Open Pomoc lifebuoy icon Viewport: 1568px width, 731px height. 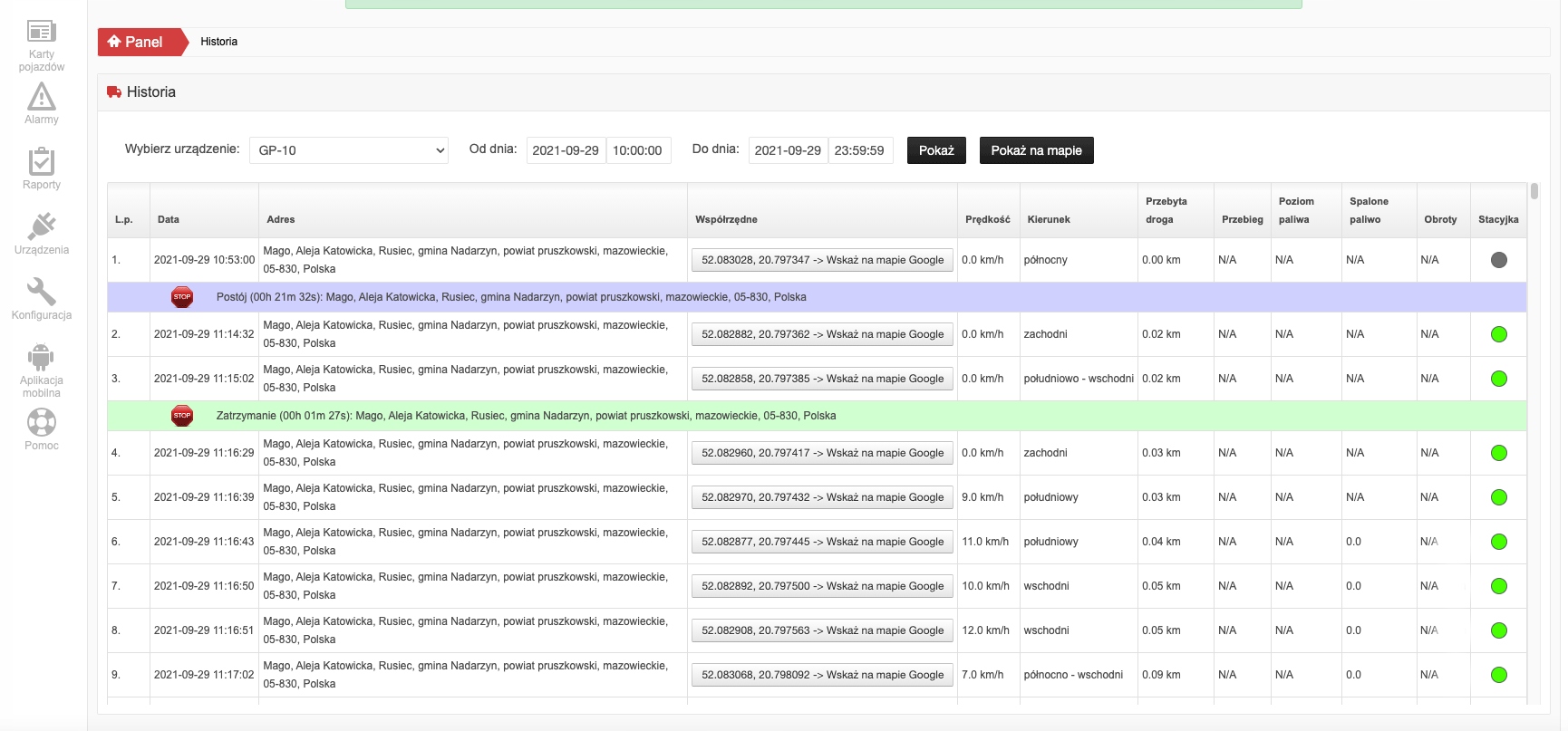coord(42,422)
